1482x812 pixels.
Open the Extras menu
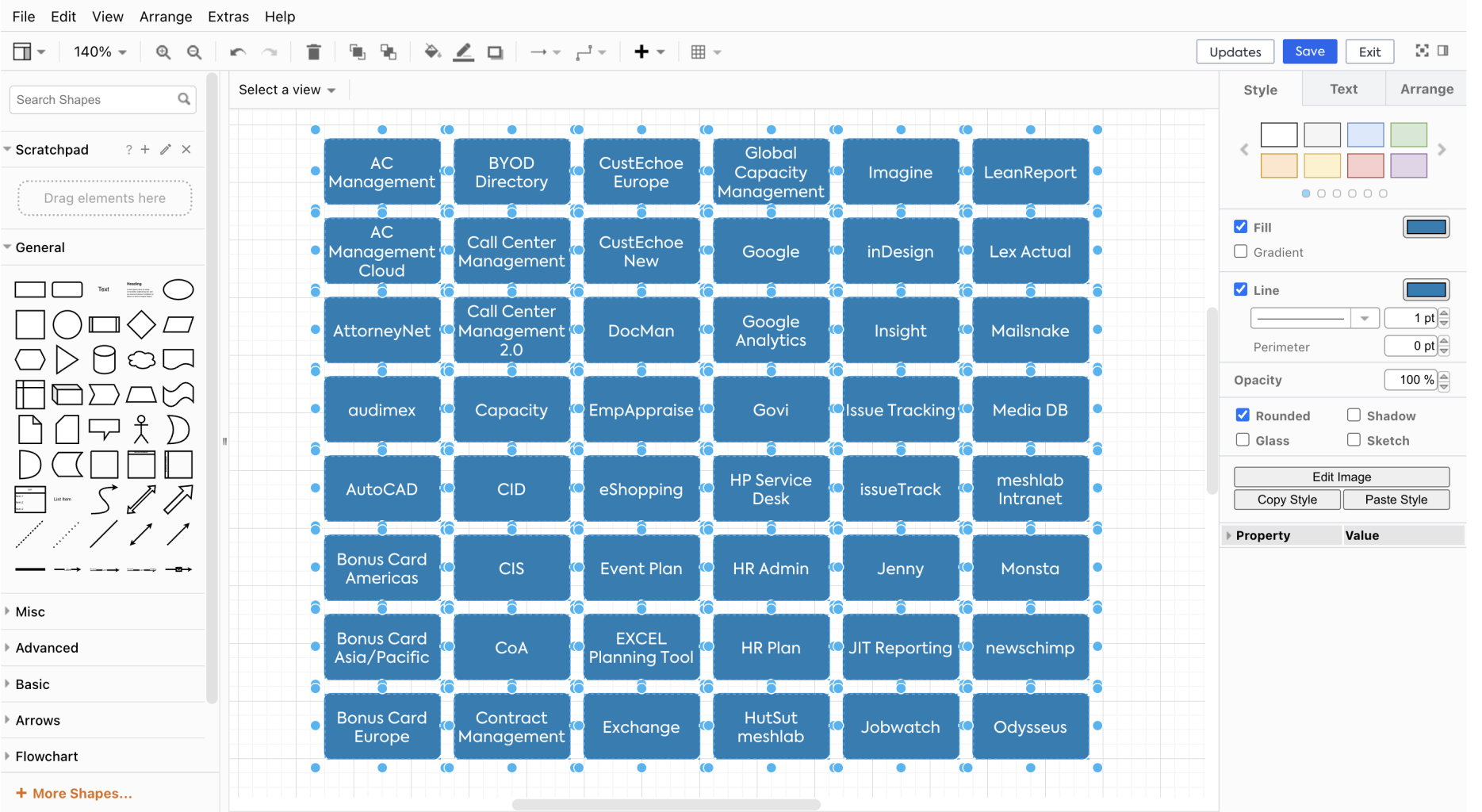(228, 16)
